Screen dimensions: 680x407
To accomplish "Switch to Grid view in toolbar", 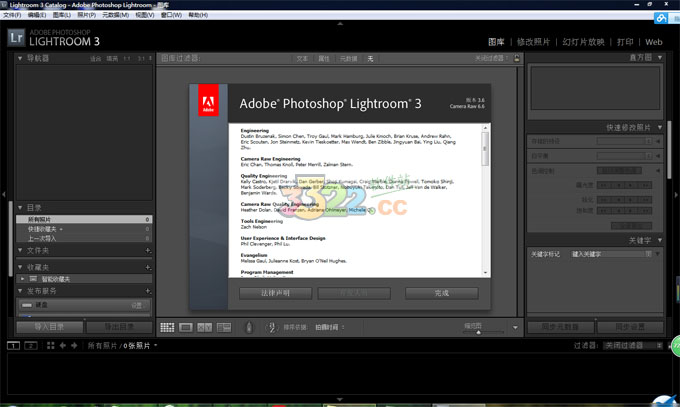I will click(167, 327).
